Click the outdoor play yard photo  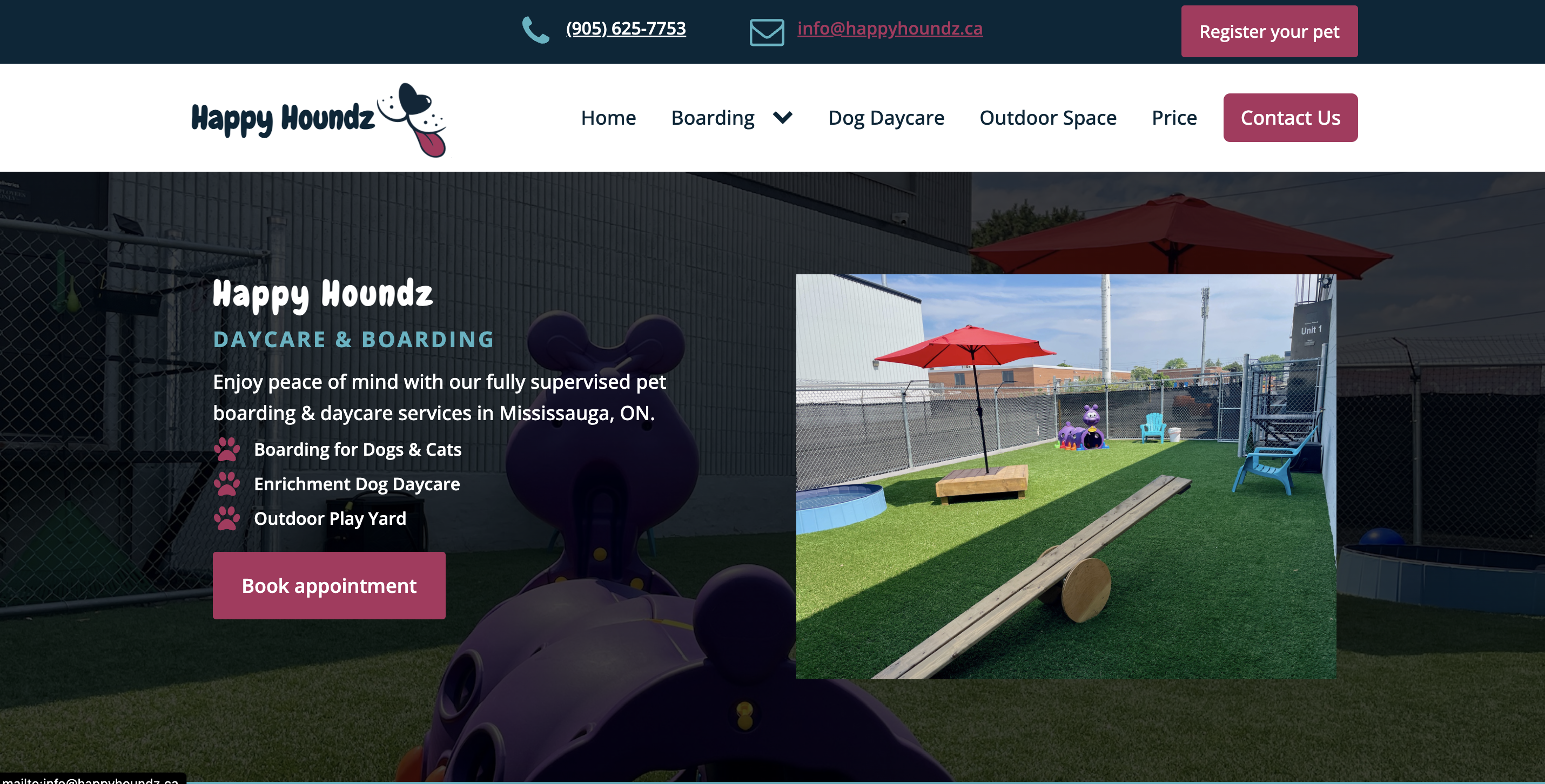click(x=1066, y=477)
